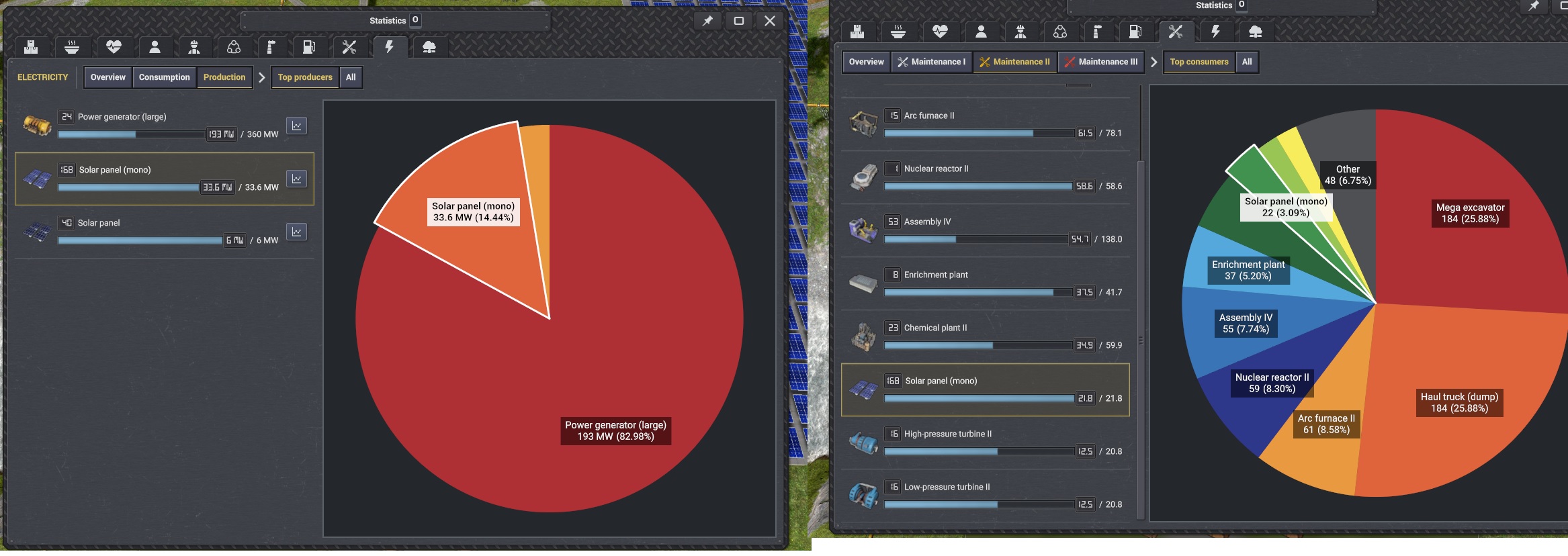1568x556 pixels.
Task: Select the Nuclear reactor II consumer row
Action: [x=986, y=177]
